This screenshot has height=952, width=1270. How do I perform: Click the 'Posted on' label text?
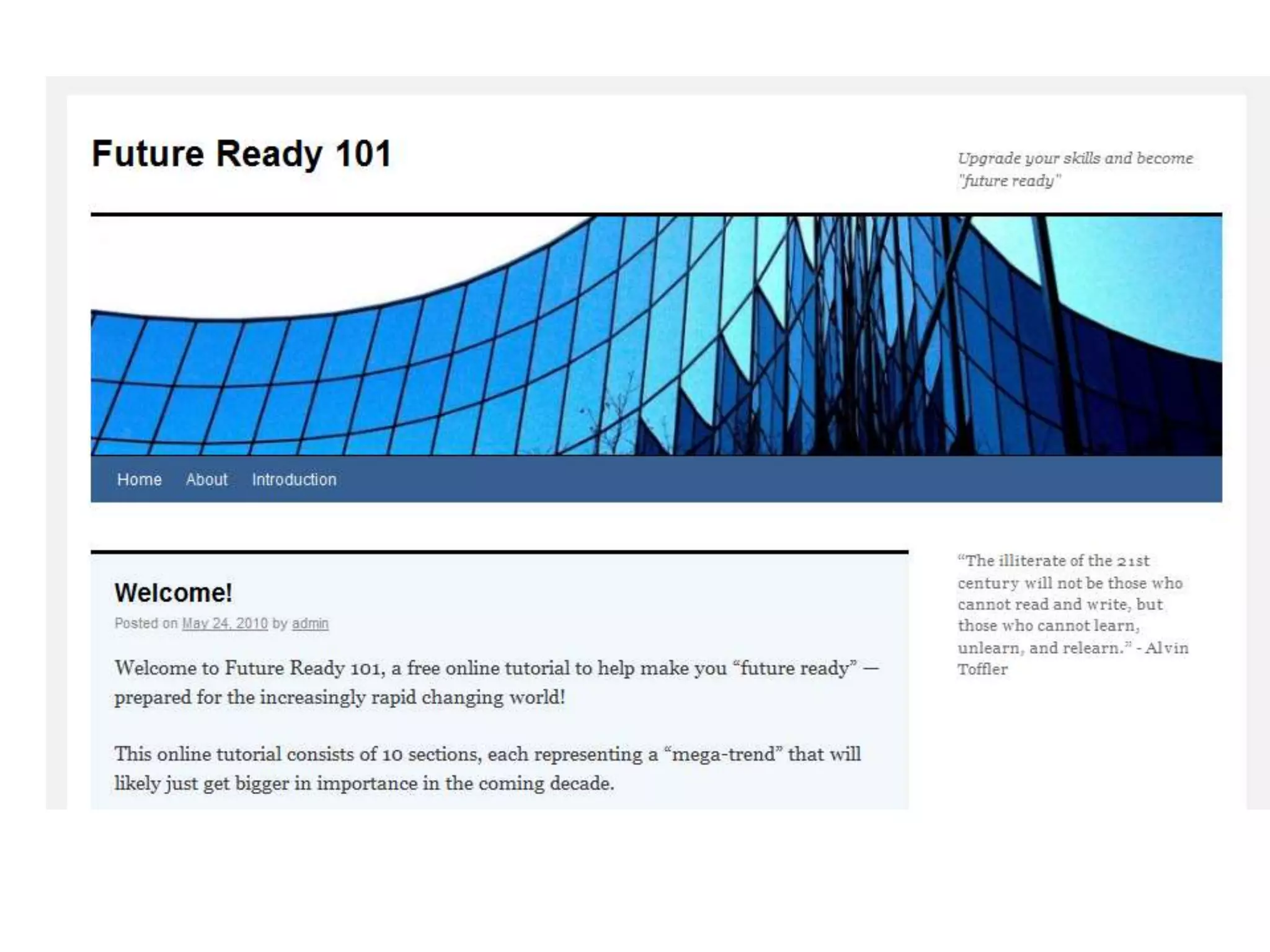pos(146,624)
